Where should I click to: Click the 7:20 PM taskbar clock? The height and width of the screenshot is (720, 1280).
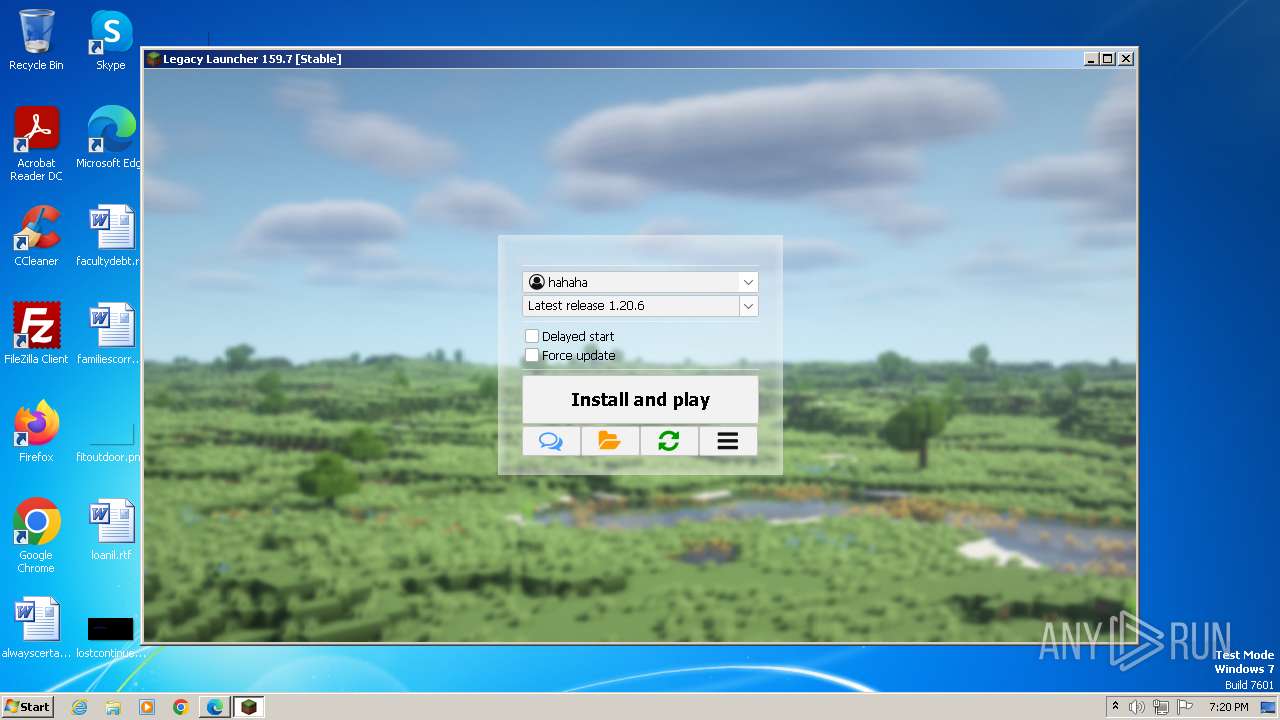click(1229, 707)
